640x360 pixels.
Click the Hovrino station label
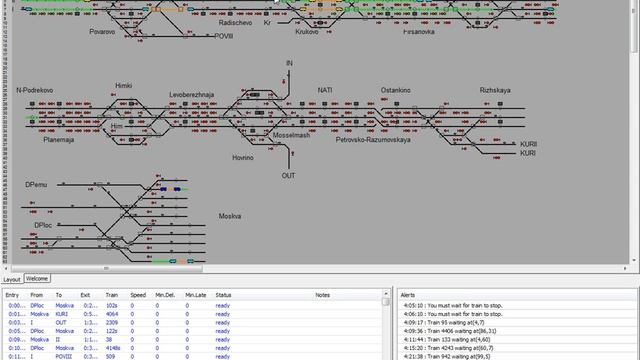pos(243,158)
